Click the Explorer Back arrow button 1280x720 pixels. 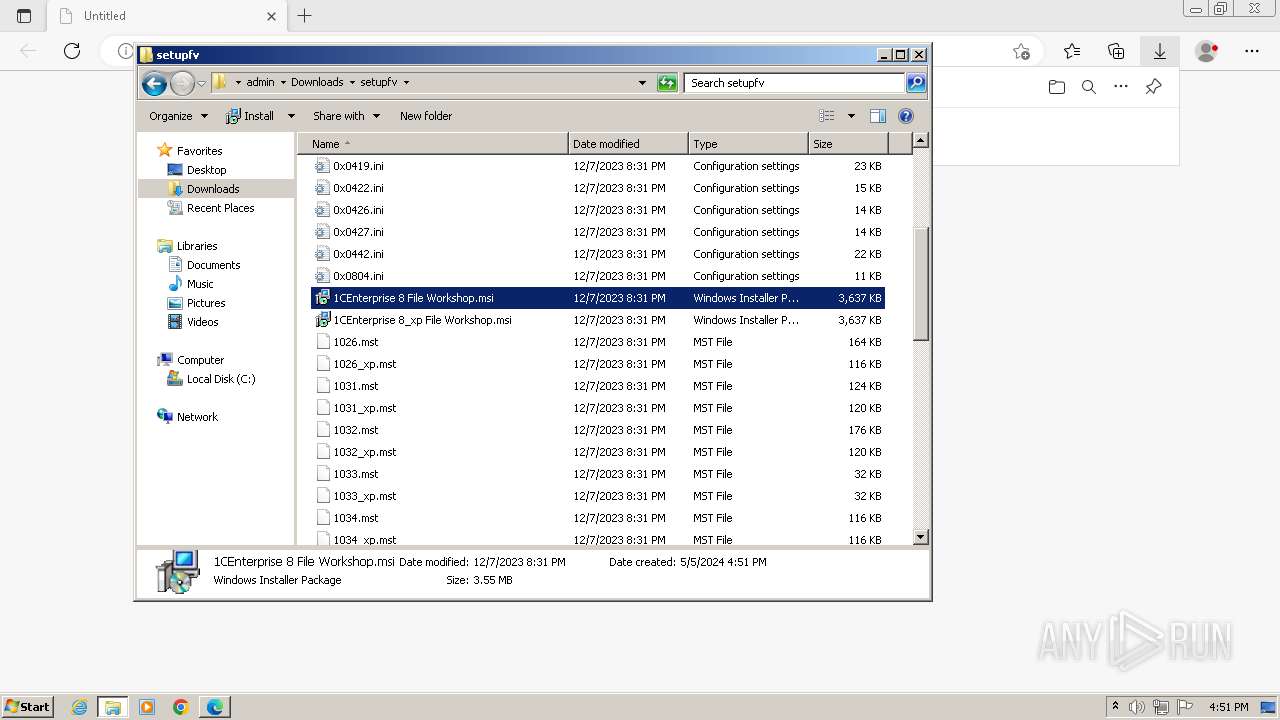(154, 84)
